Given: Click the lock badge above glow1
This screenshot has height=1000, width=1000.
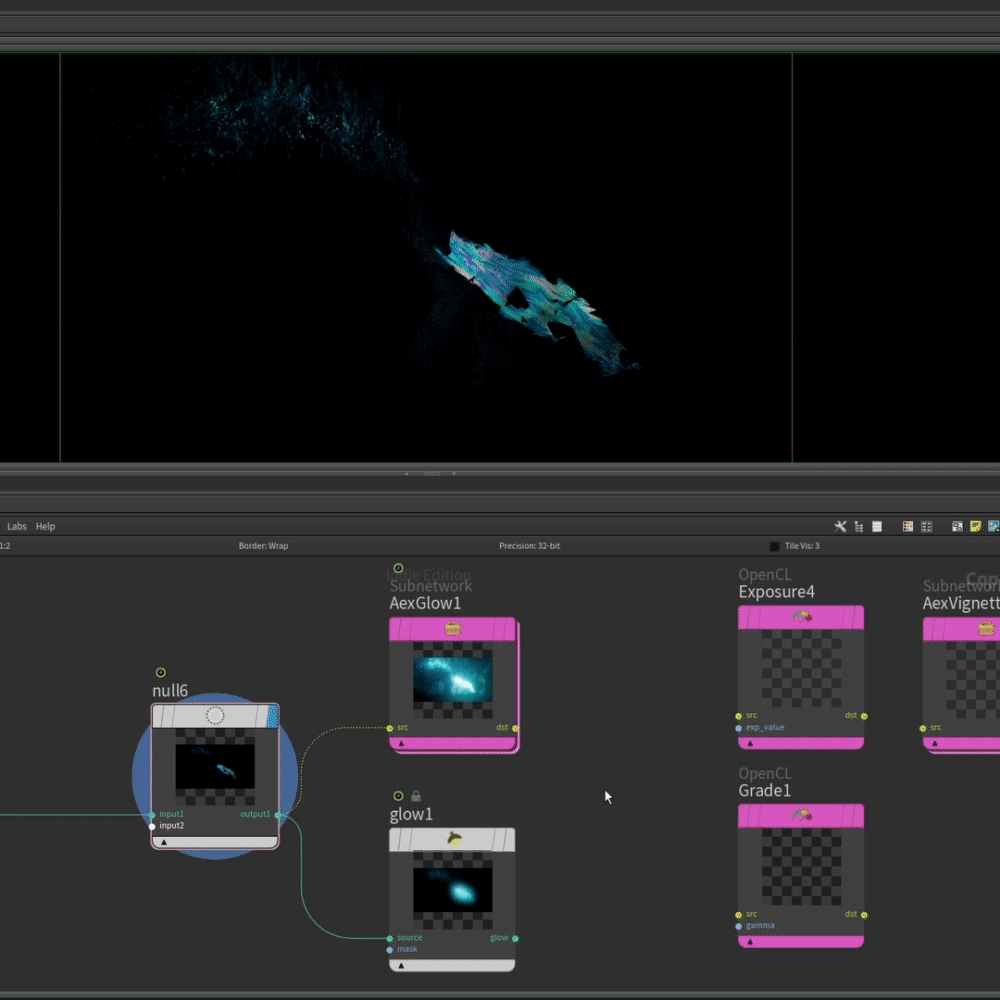Looking at the screenshot, I should (x=416, y=795).
